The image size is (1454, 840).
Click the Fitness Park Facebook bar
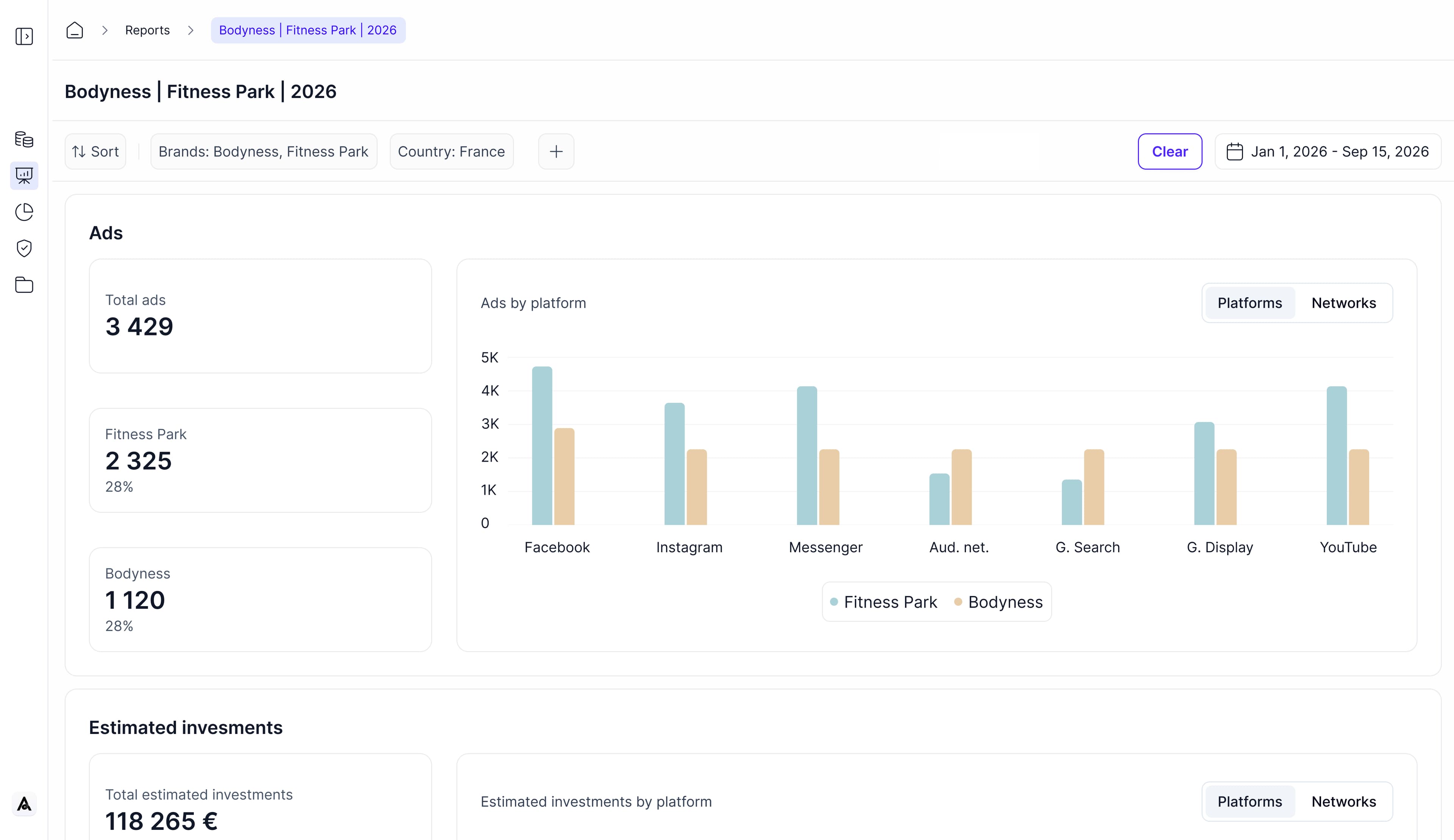[x=542, y=446]
